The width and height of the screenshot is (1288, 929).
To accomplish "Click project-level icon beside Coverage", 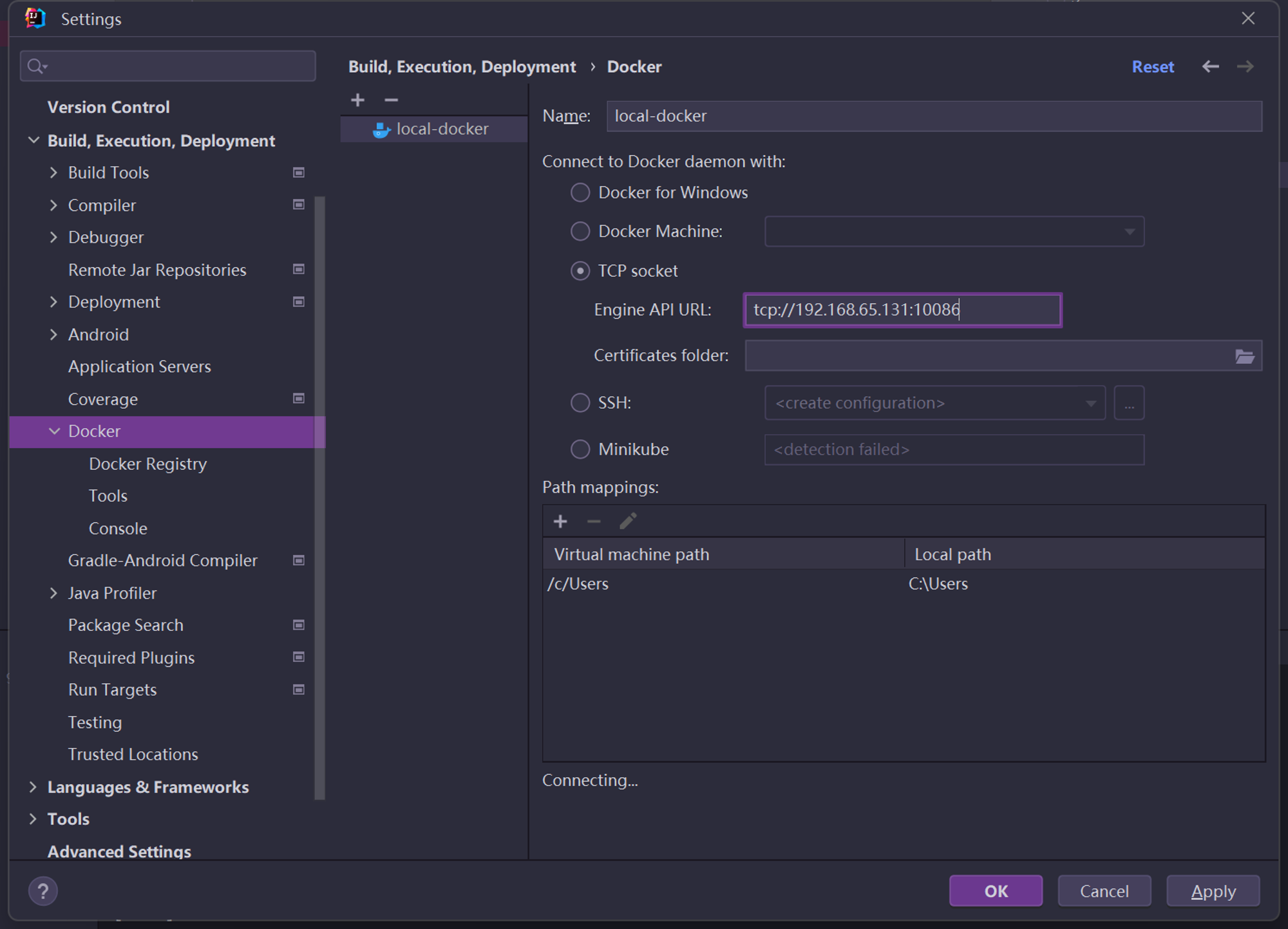I will [x=299, y=399].
